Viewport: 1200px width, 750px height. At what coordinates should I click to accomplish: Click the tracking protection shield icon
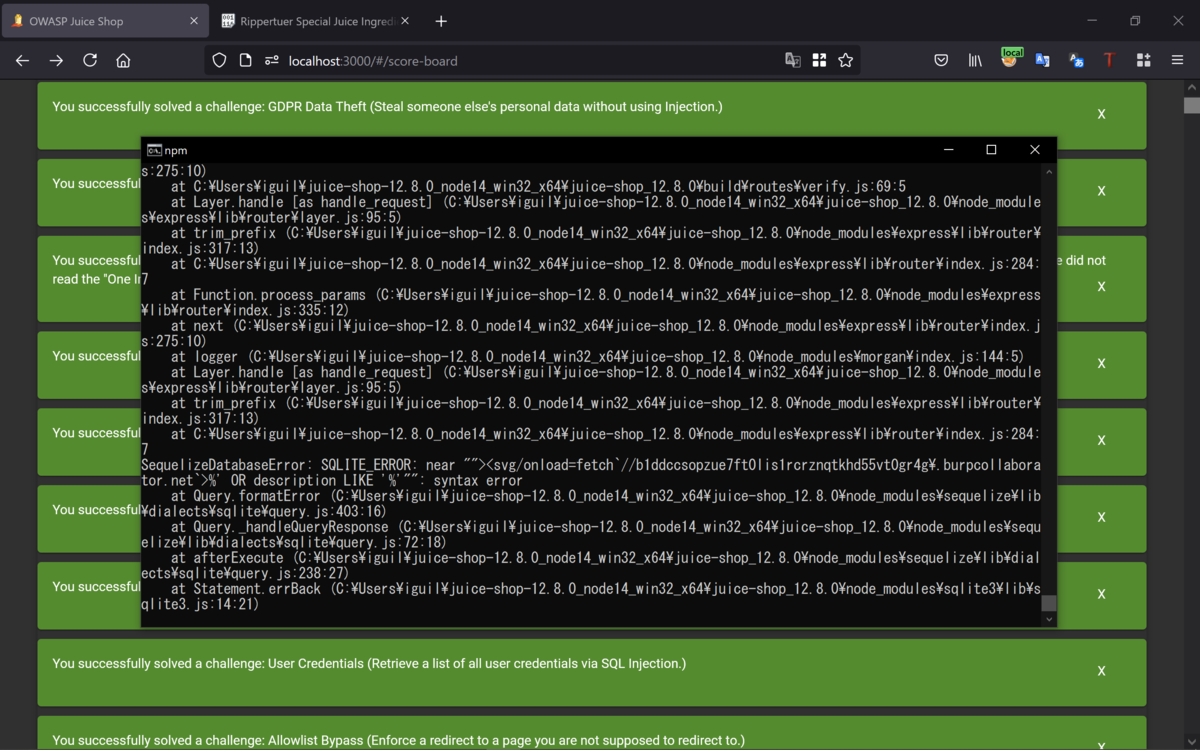tap(219, 60)
